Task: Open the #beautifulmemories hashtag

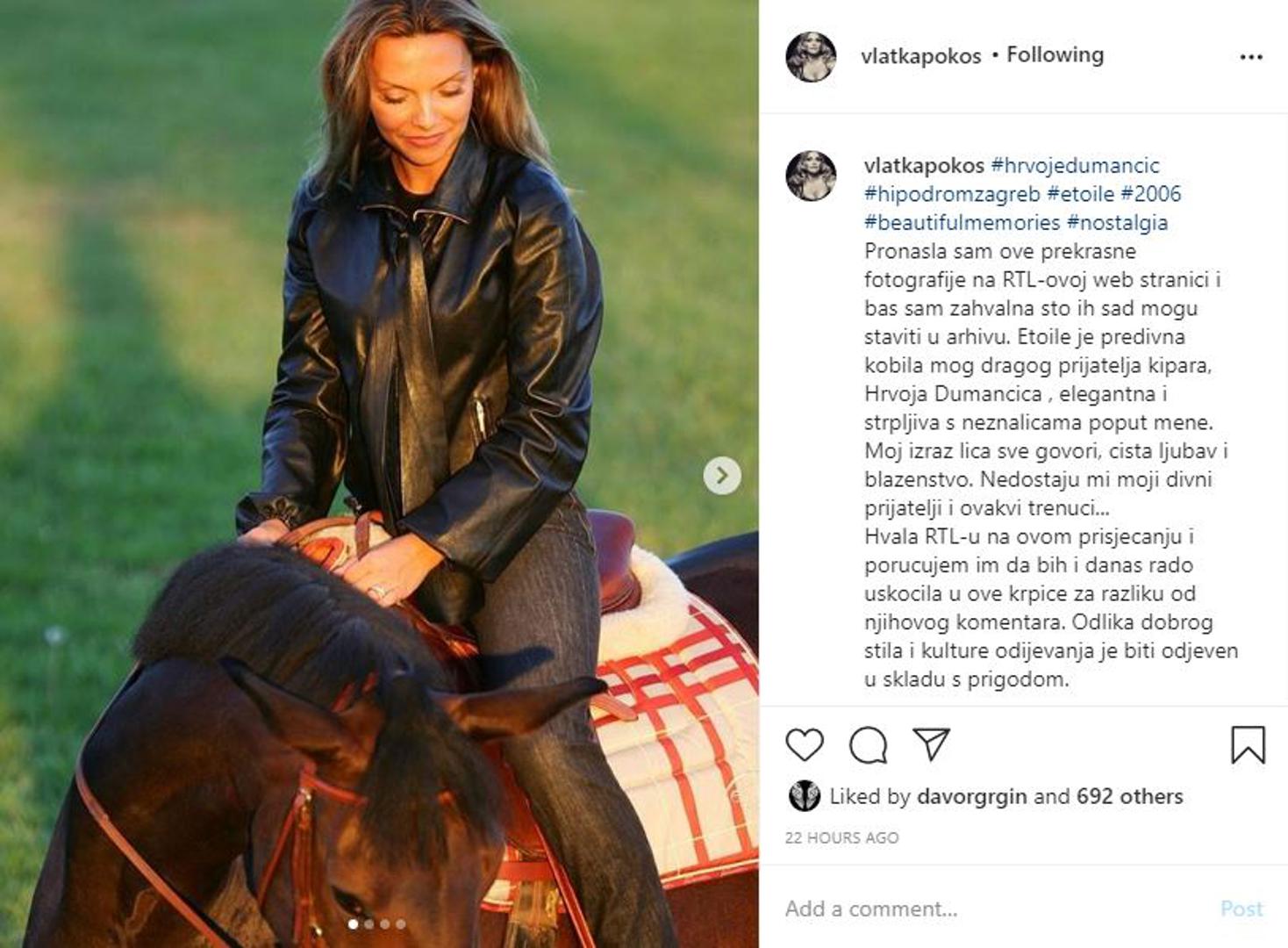Action: [962, 222]
